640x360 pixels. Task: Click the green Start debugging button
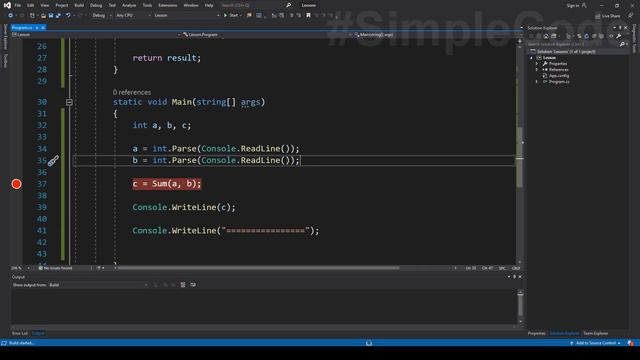(231, 16)
